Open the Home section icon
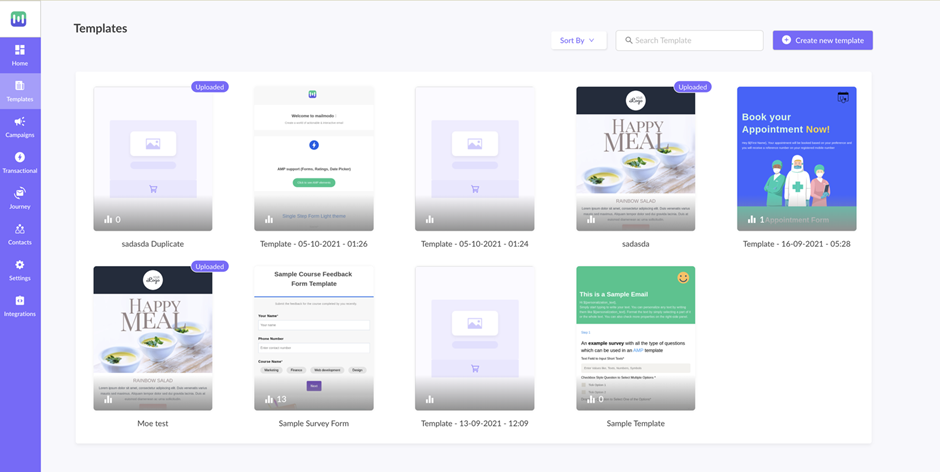The height and width of the screenshot is (472, 940). pos(20,50)
